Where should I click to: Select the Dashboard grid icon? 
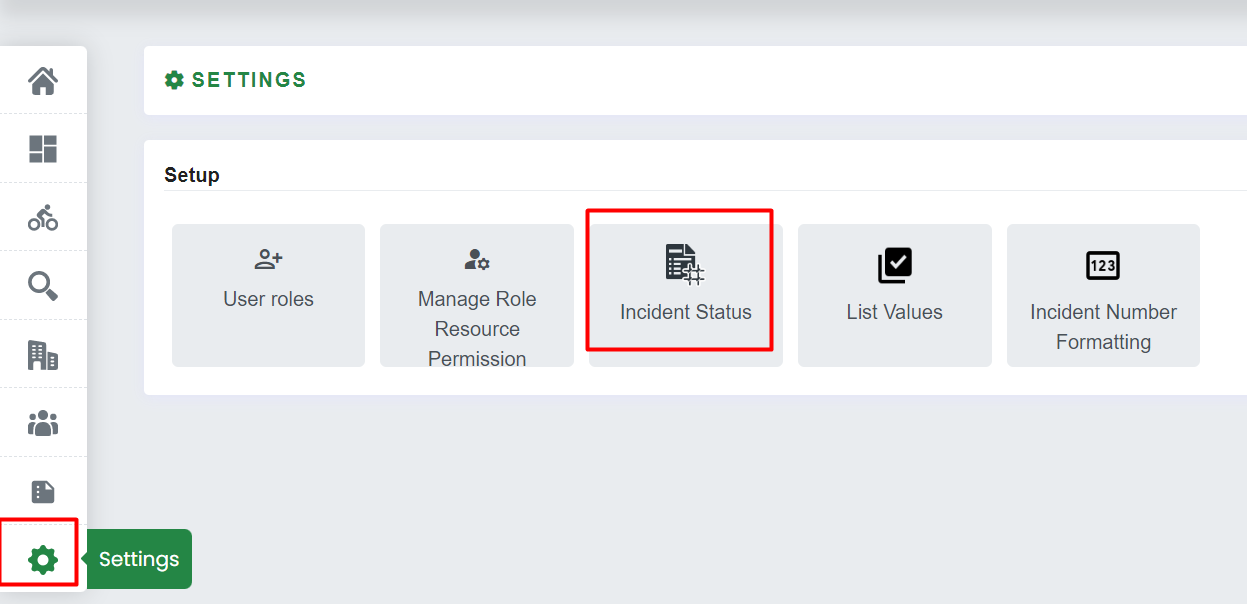coord(43,149)
